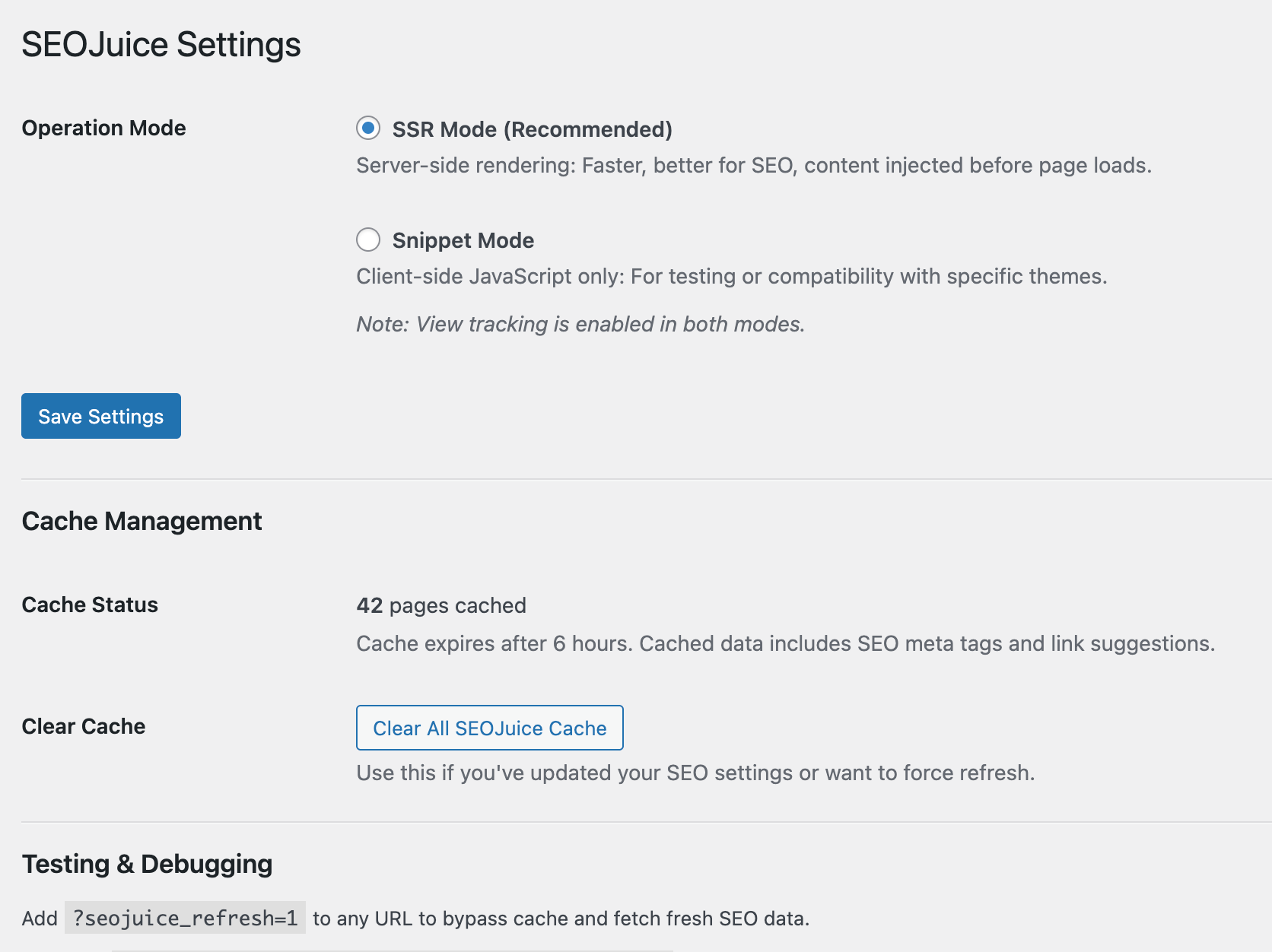1272x952 pixels.
Task: Click the SSR Mode (Recommended) label text
Action: 532,129
